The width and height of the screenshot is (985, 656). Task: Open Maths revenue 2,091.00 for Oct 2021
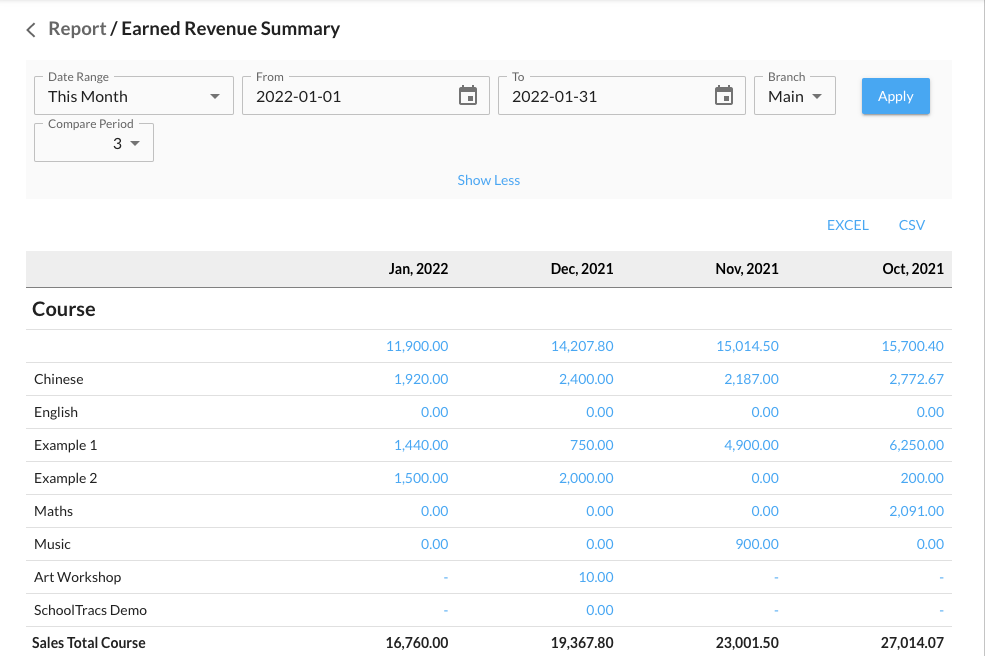916,511
